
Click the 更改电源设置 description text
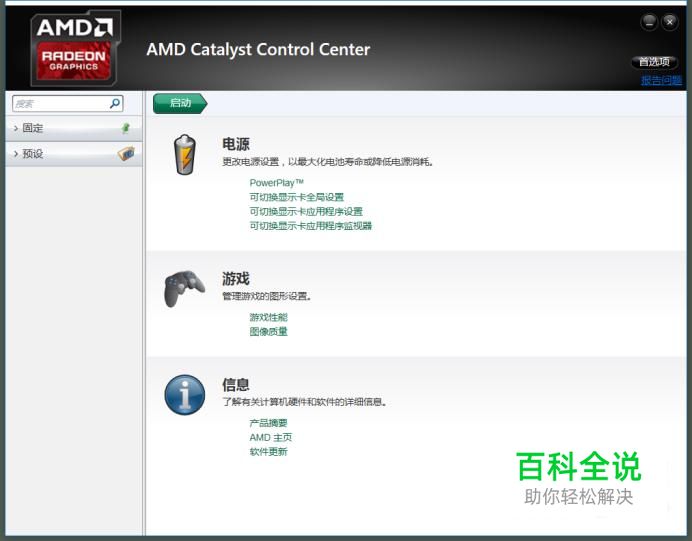coord(328,162)
